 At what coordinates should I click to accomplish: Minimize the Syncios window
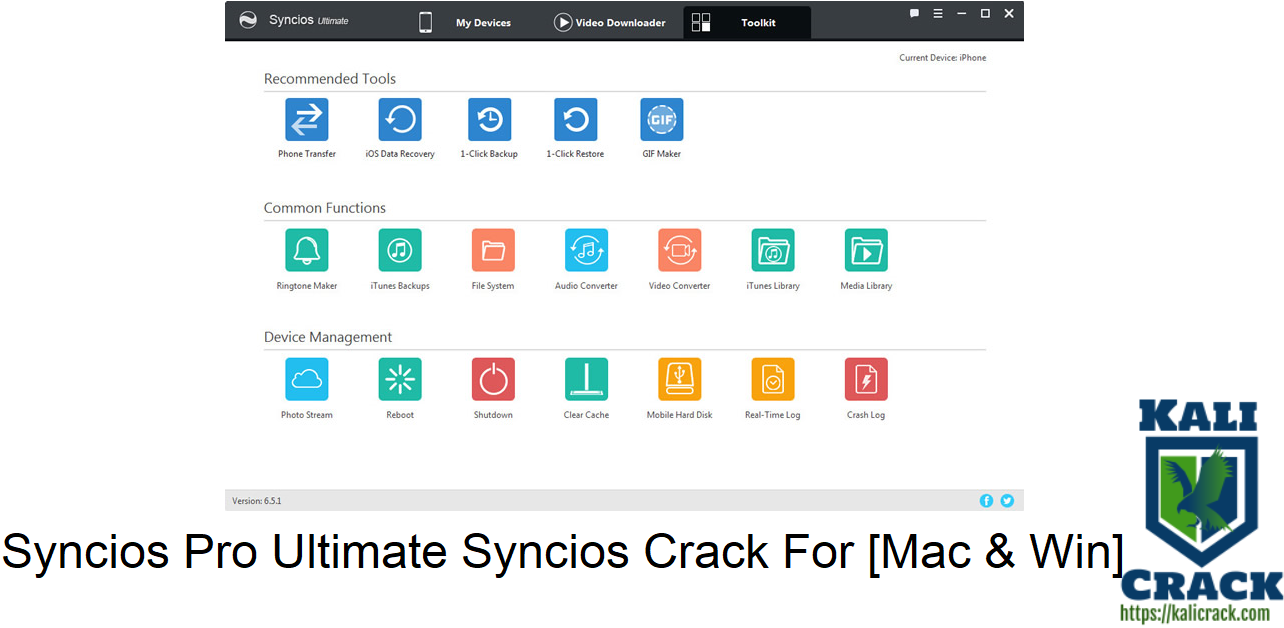coord(962,14)
